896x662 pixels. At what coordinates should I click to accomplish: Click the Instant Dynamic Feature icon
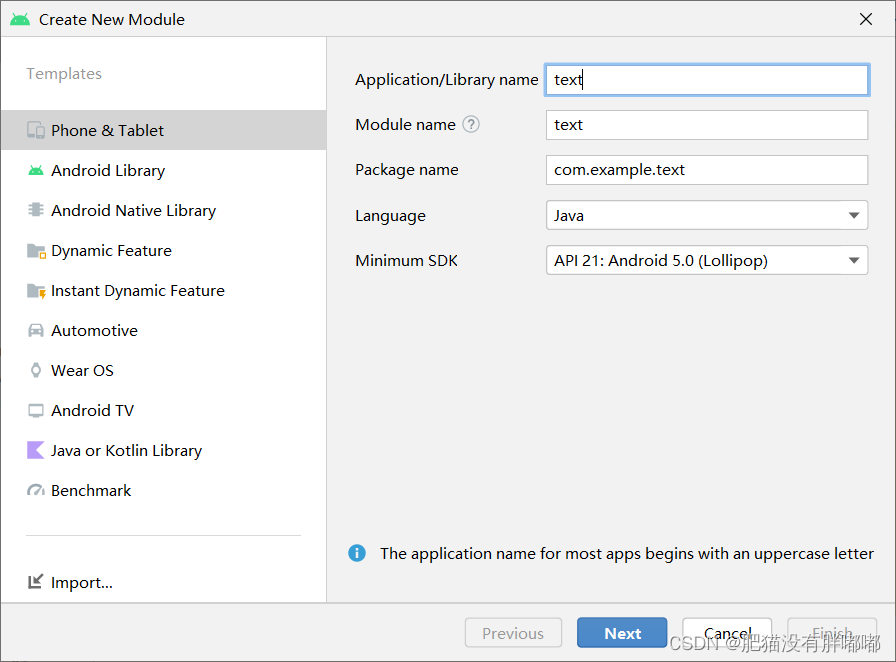coord(36,291)
